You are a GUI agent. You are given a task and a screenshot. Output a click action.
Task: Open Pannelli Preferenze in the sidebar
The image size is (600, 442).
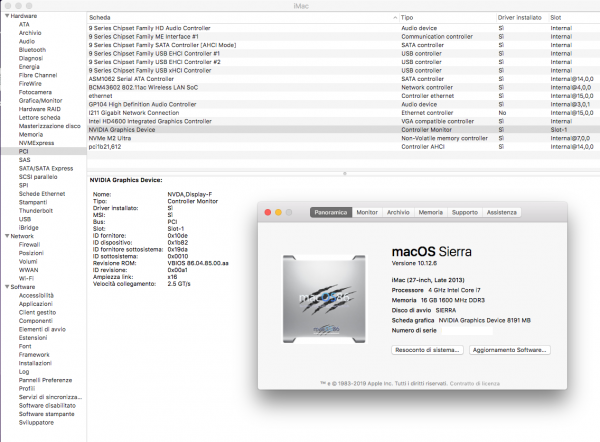(x=46, y=380)
